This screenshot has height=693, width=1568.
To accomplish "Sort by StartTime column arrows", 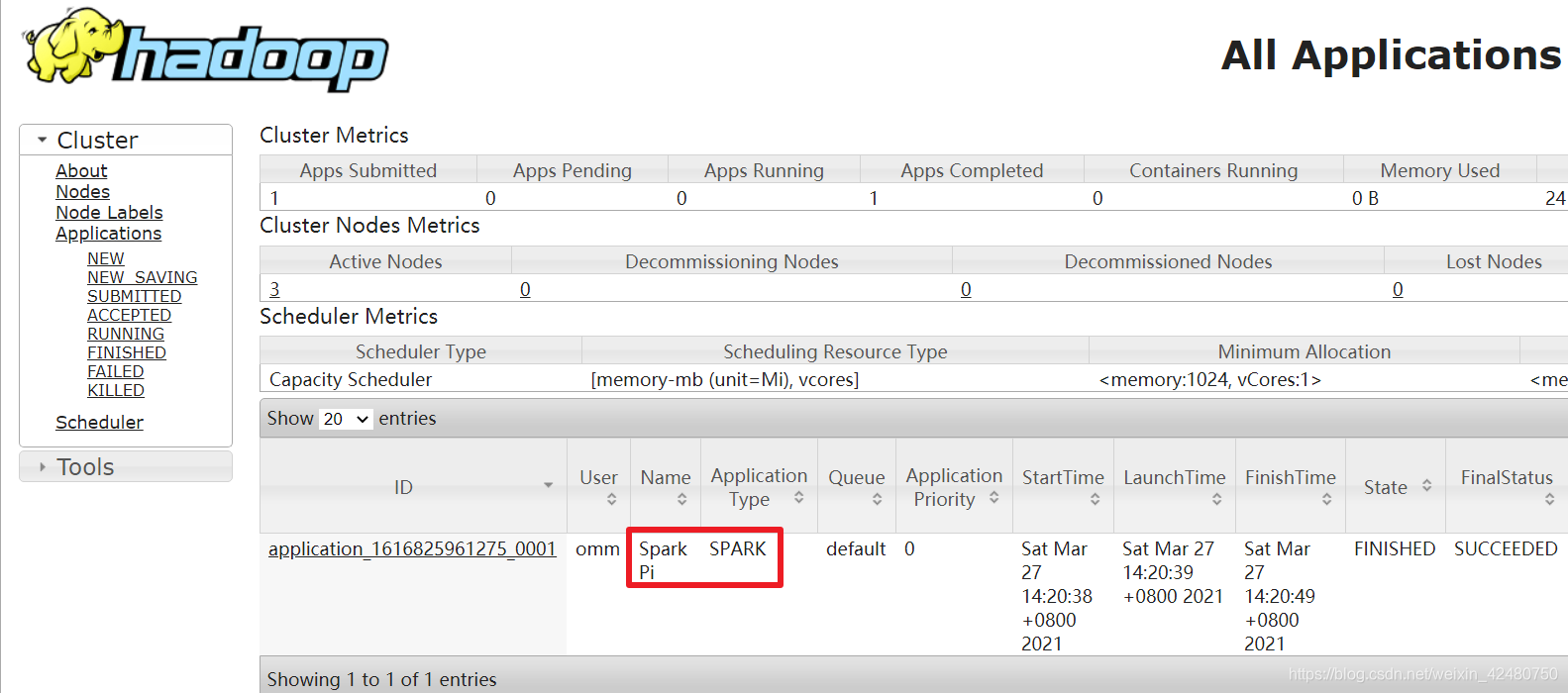I will (1095, 499).
